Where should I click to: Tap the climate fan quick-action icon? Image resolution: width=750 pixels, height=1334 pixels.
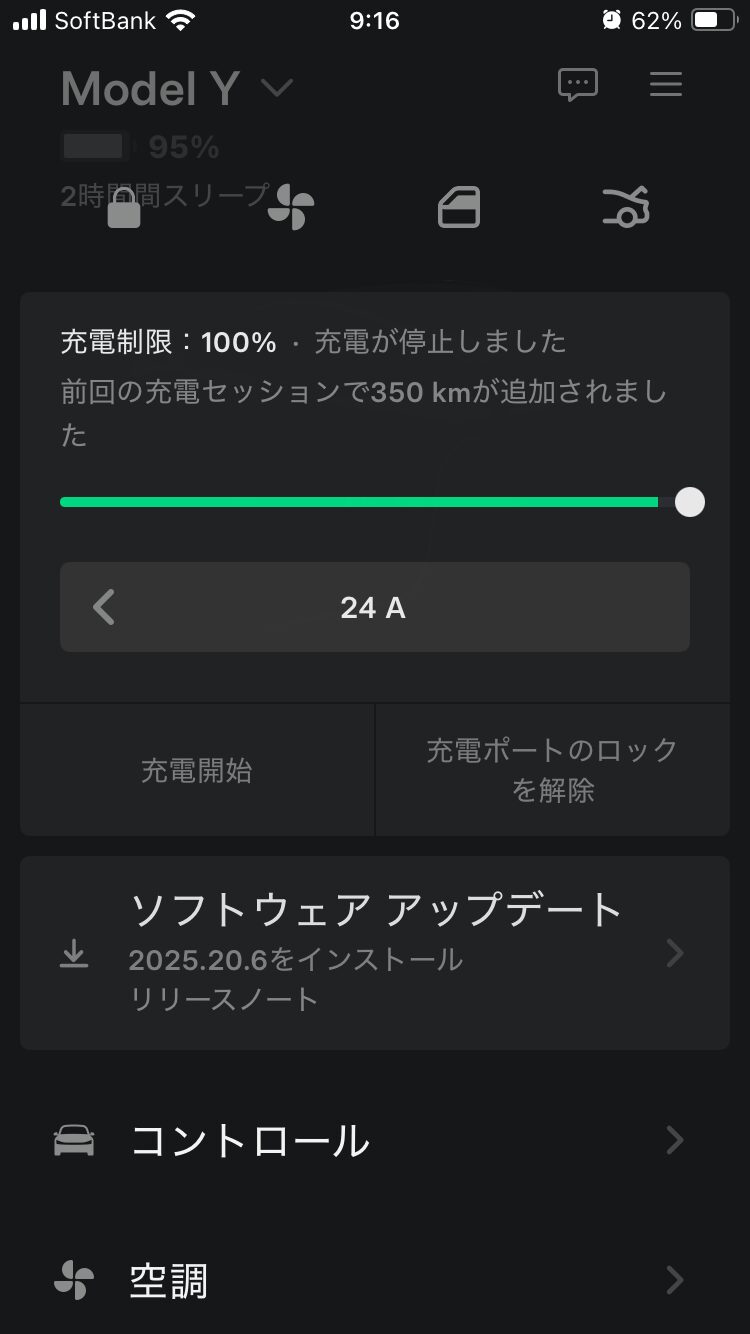tap(291, 208)
